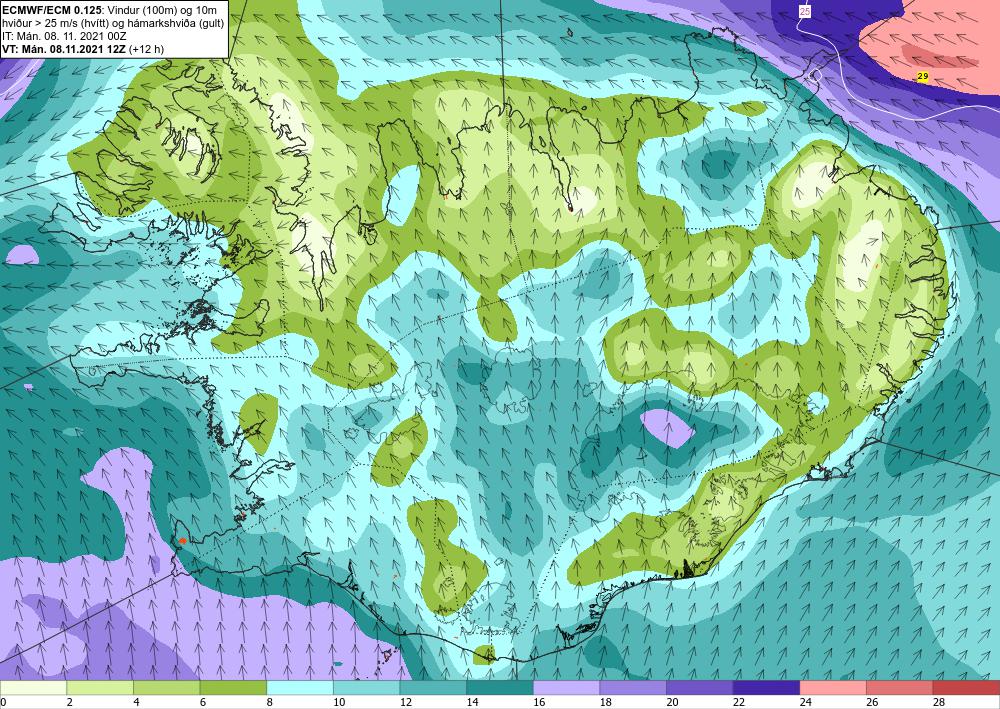Image resolution: width=1000 pixels, height=709 pixels.
Task: Select the 14–16 m/s dark teal legend swatch
Action: click(x=499, y=688)
